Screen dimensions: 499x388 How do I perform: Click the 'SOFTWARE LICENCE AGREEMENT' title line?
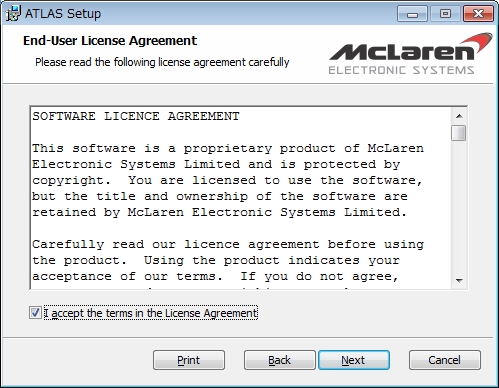click(136, 116)
